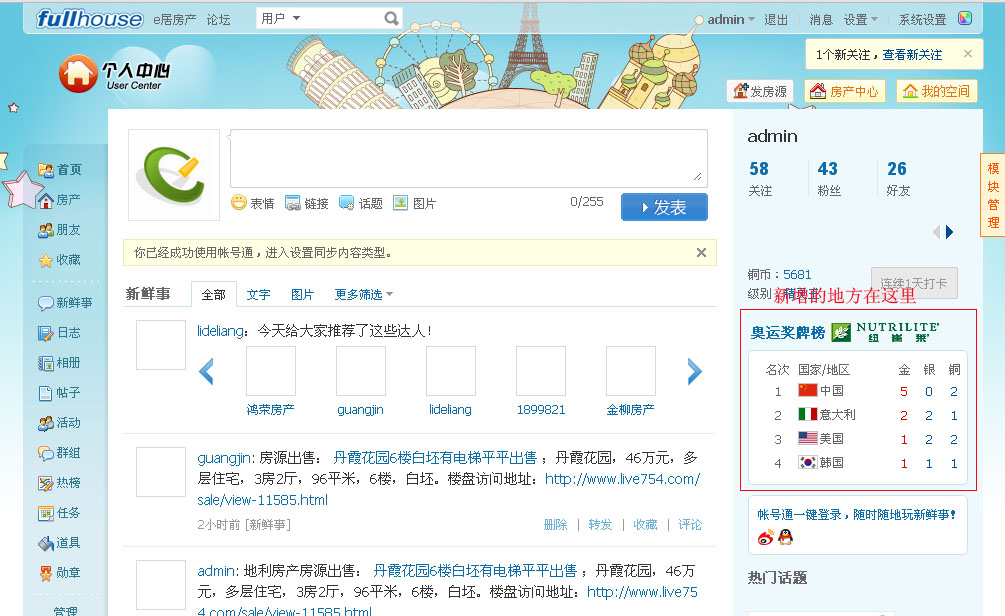Open the 丹霞花园6楼白坯有电梯平出售 listing link
The image size is (1005, 616).
[435, 458]
